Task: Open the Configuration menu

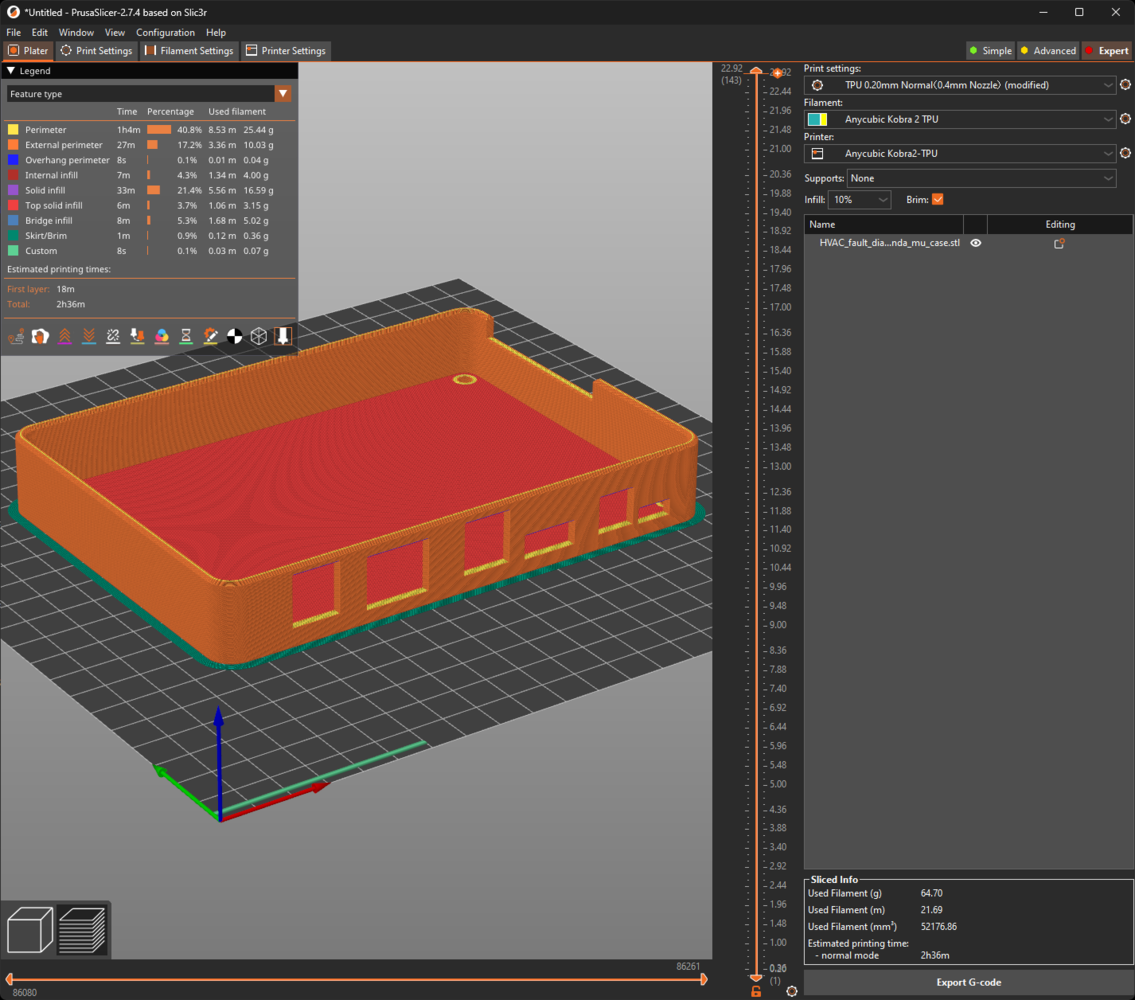Action: pos(165,33)
